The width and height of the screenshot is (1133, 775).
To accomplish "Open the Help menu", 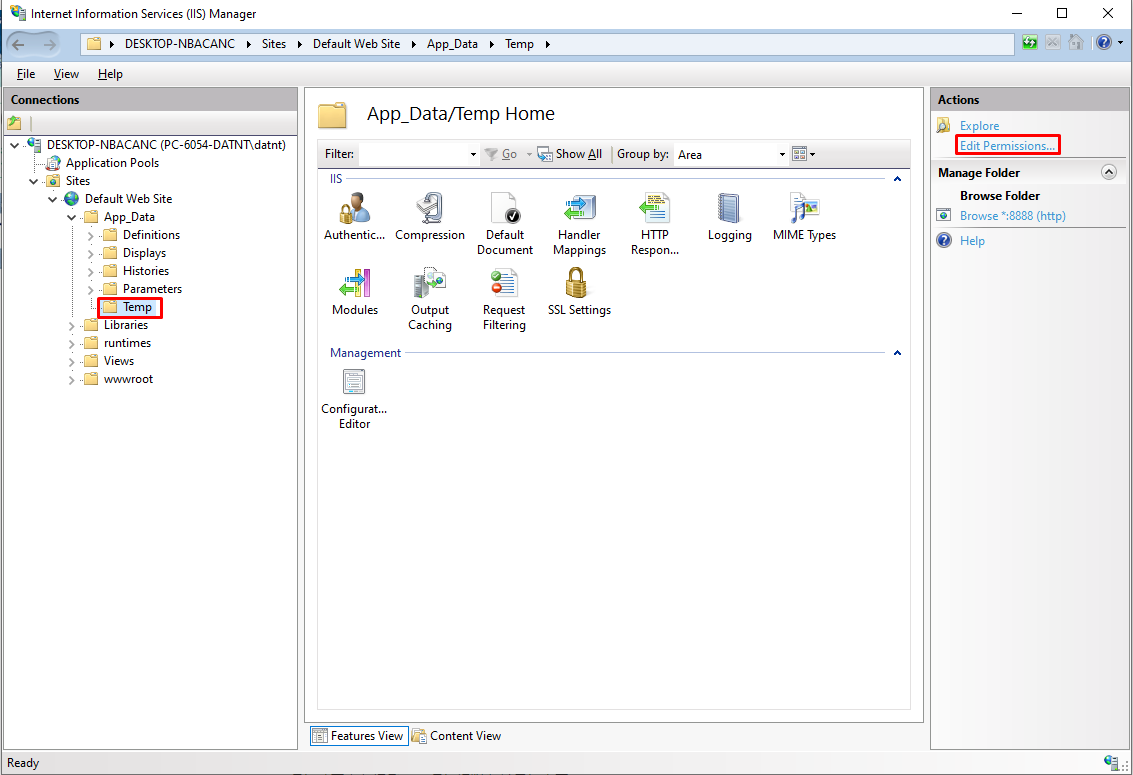I will click(x=110, y=74).
